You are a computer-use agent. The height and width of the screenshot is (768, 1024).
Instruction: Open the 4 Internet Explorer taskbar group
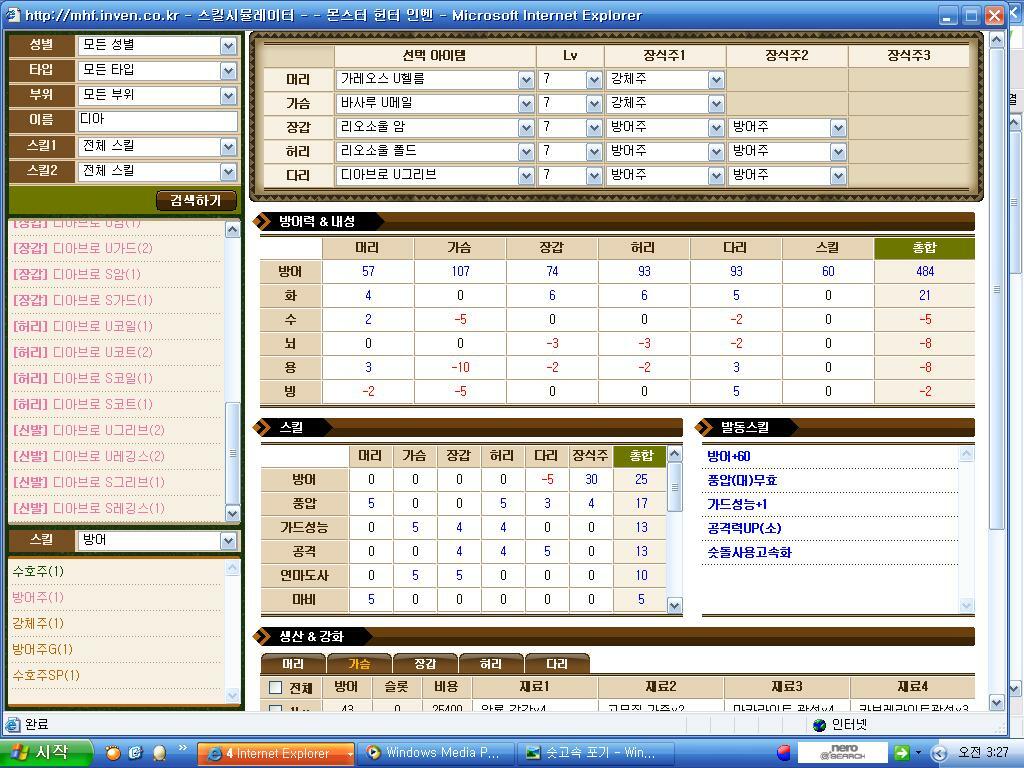270,752
